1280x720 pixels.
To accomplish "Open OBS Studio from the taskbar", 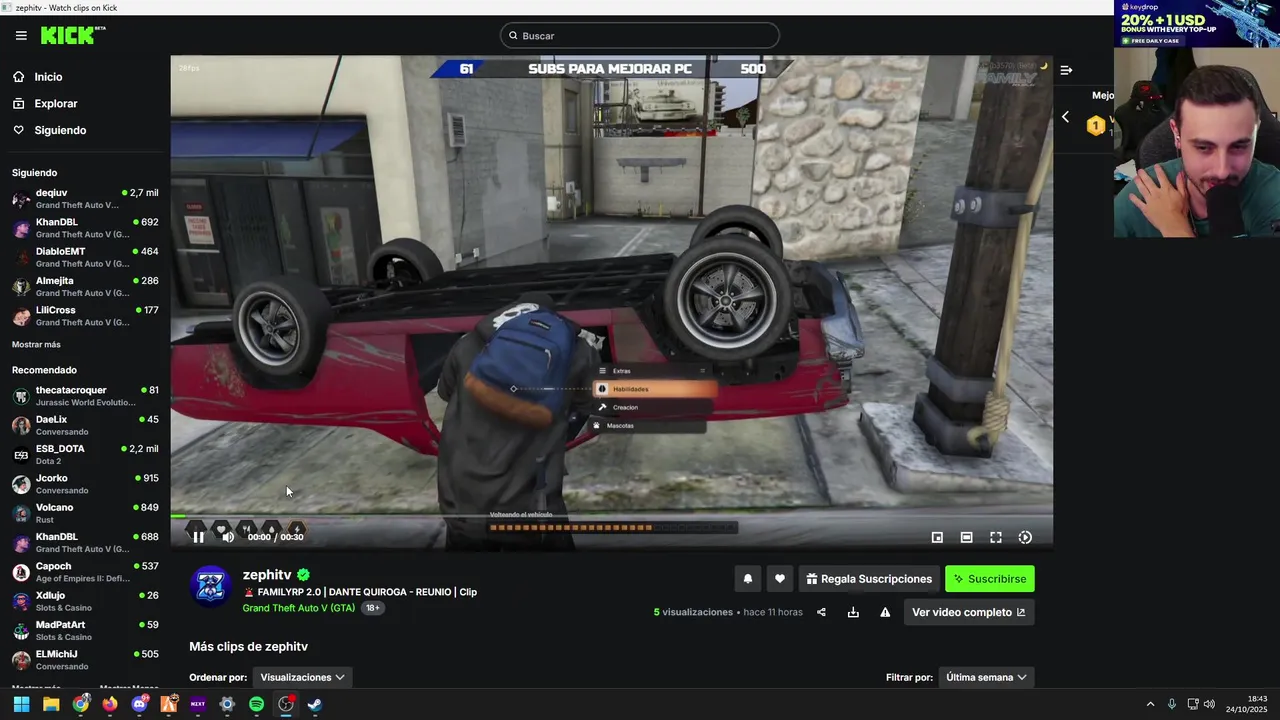I will click(286, 704).
